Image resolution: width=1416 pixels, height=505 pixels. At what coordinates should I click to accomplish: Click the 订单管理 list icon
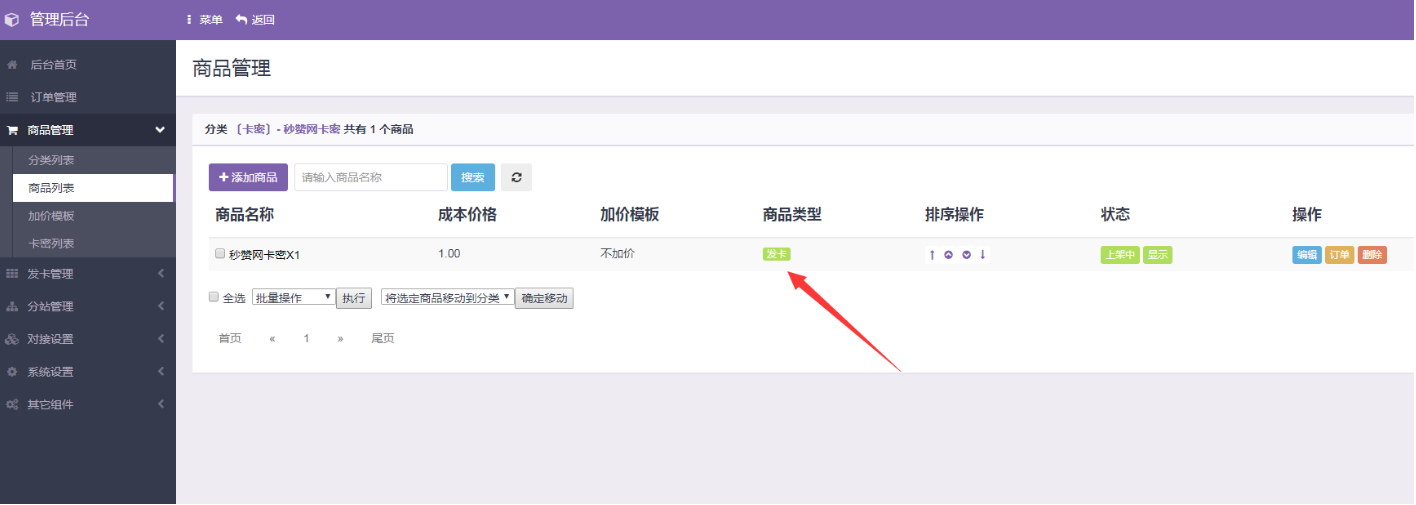click(x=13, y=97)
